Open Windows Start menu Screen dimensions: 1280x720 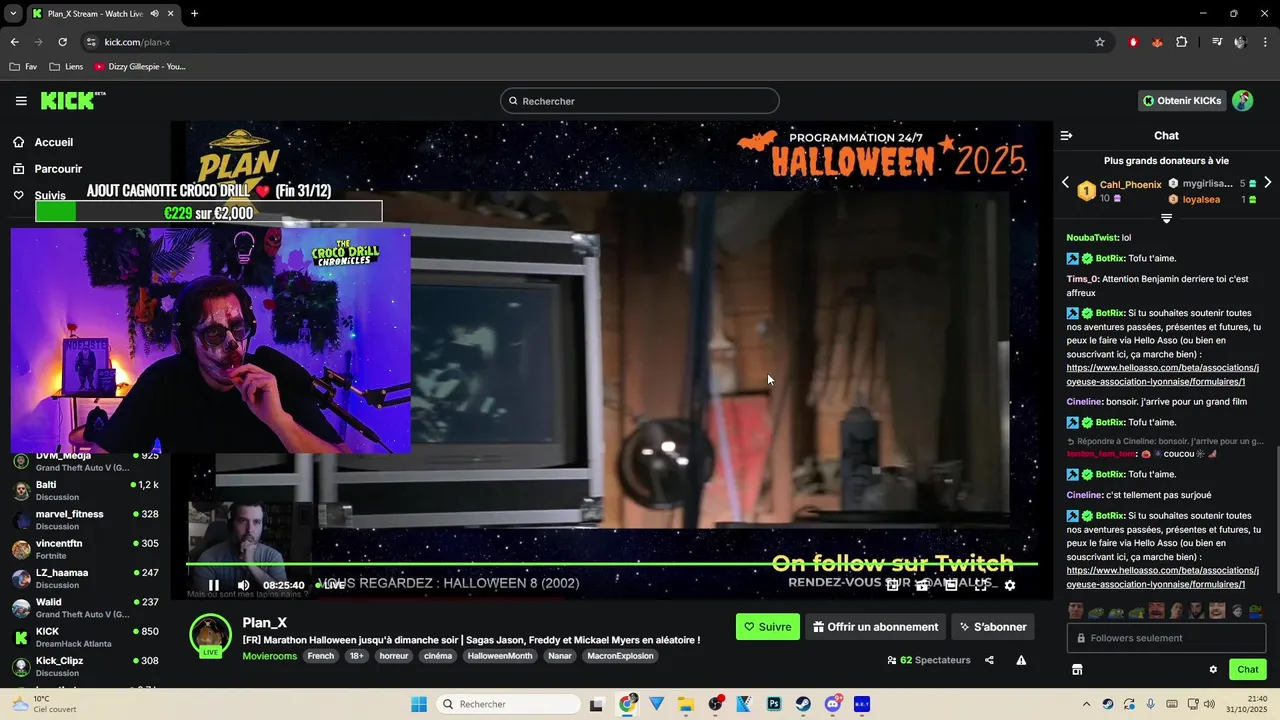[420, 704]
